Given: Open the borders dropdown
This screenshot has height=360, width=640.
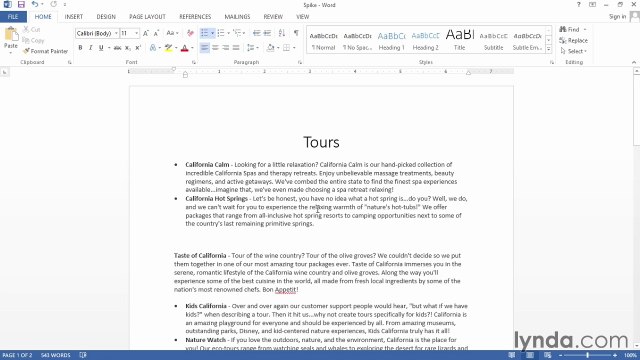Looking at the screenshot, I should coord(294,48).
